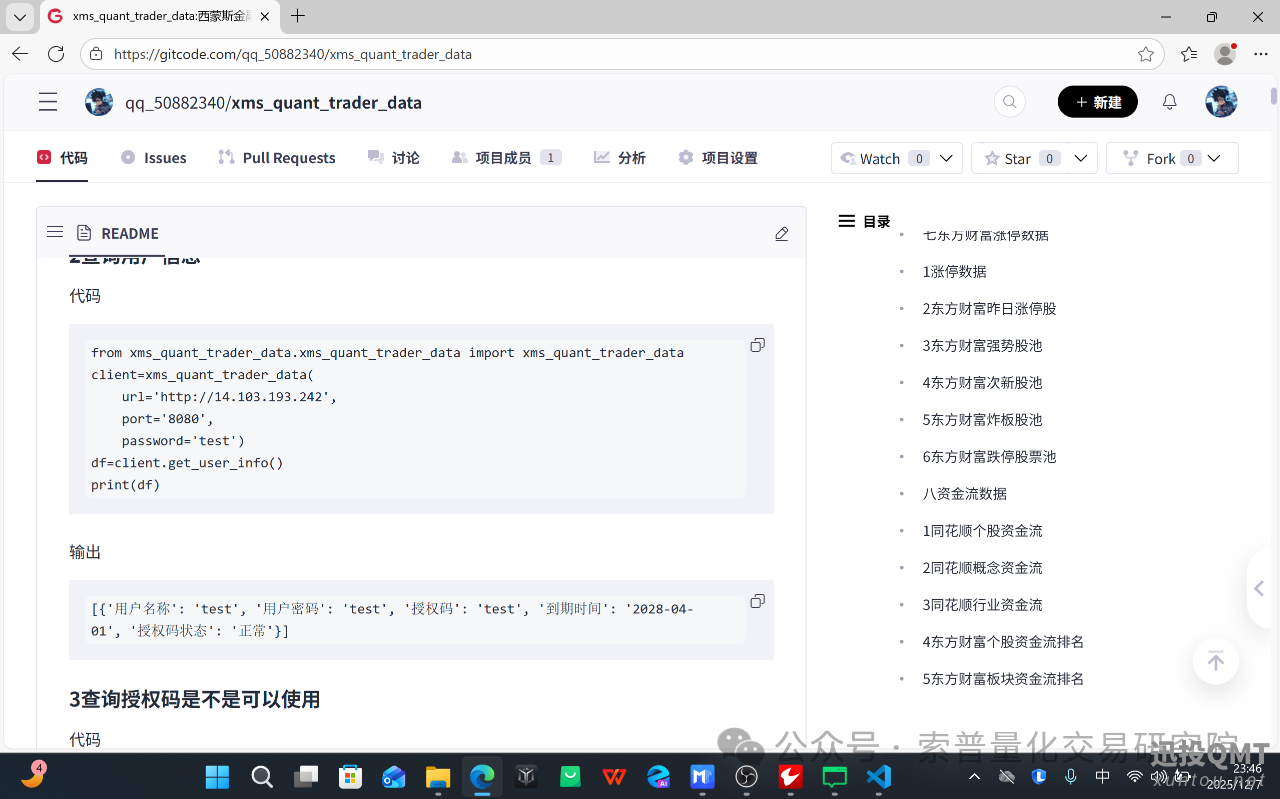The image size is (1280, 799).
Task: Click the scroll-to-top arrow button
Action: coord(1215,661)
